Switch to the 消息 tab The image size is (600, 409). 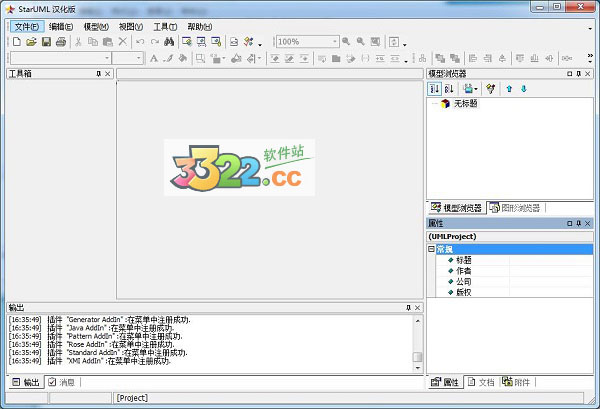(x=62, y=382)
